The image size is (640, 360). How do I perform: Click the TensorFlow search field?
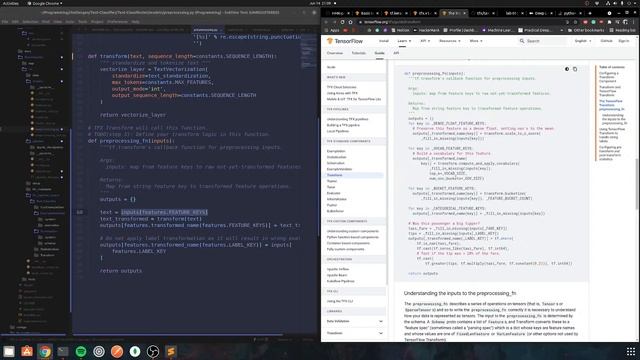543,41
